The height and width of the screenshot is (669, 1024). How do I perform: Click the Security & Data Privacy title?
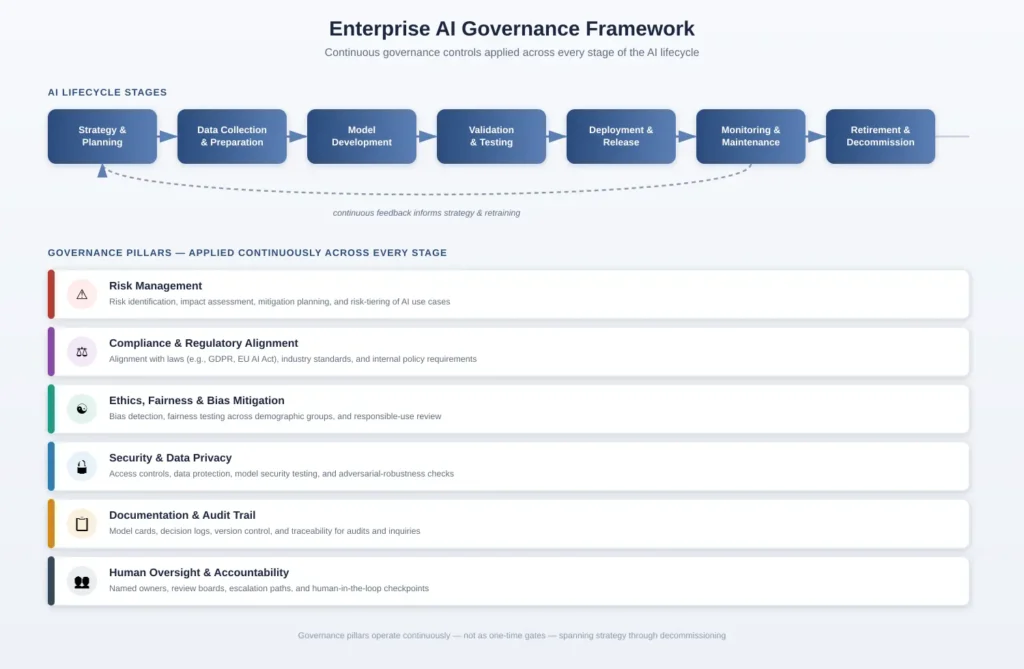point(170,458)
